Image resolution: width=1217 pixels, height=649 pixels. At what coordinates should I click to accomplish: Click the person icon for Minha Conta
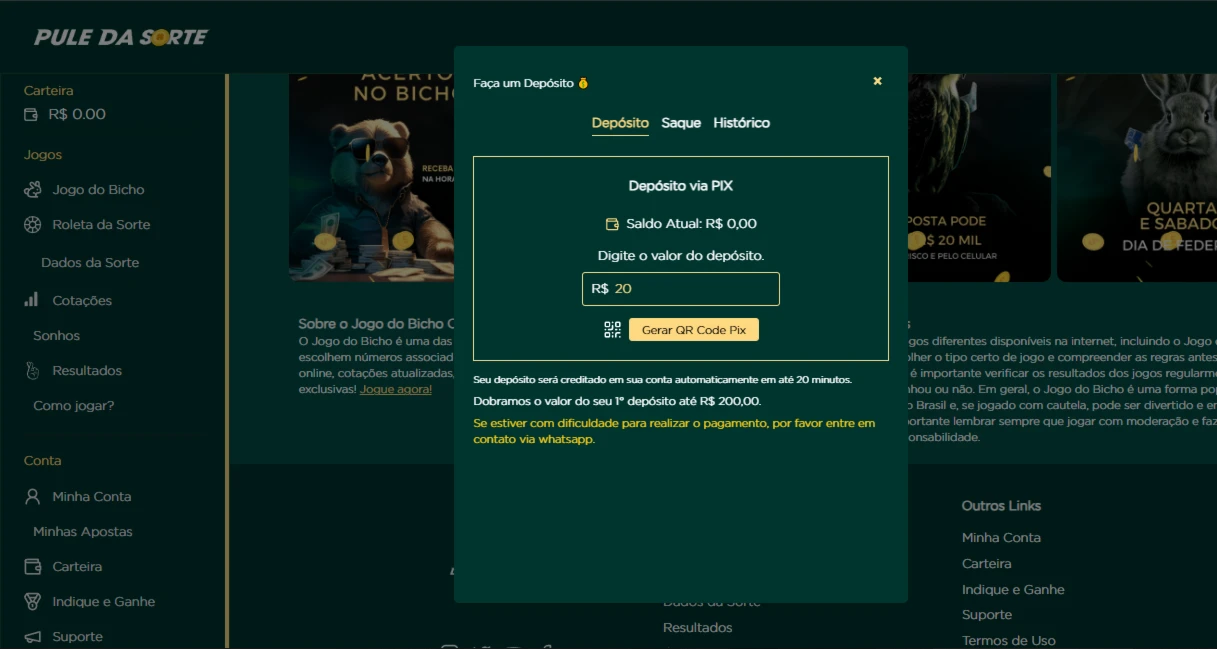(33, 496)
